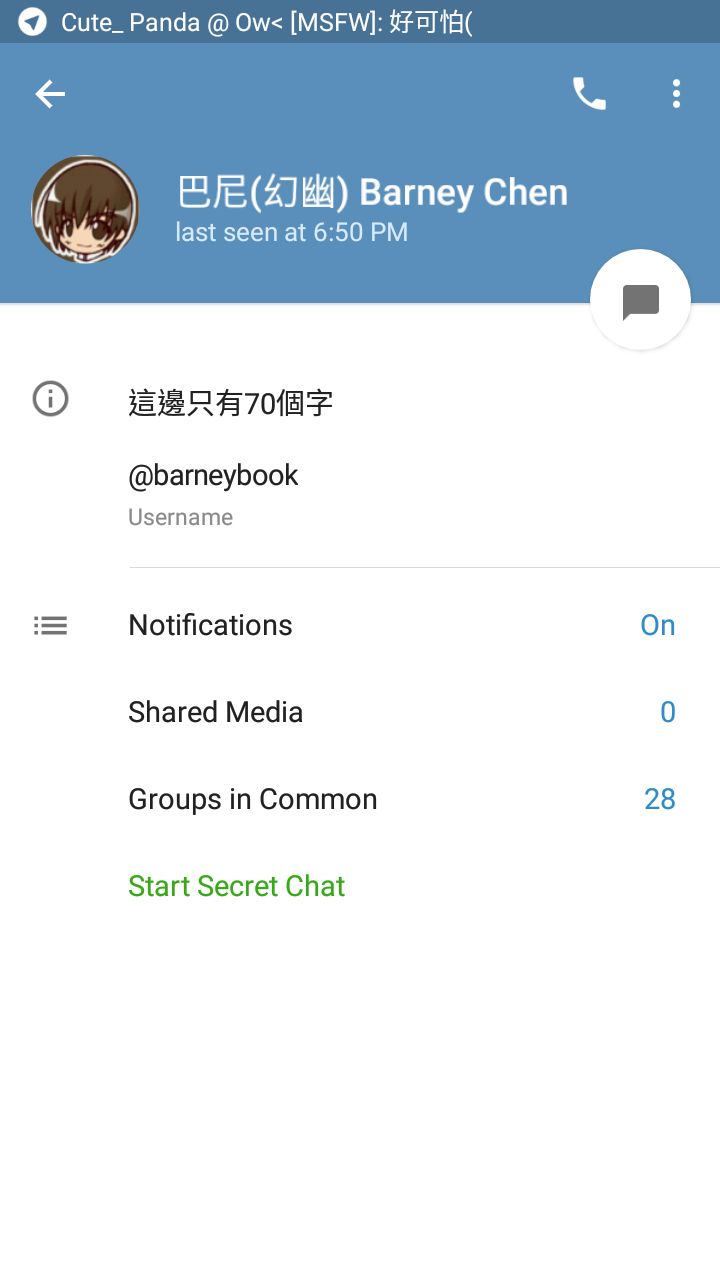The height and width of the screenshot is (1280, 720).
Task: Tap the Start Secret Chat link
Action: tap(236, 887)
